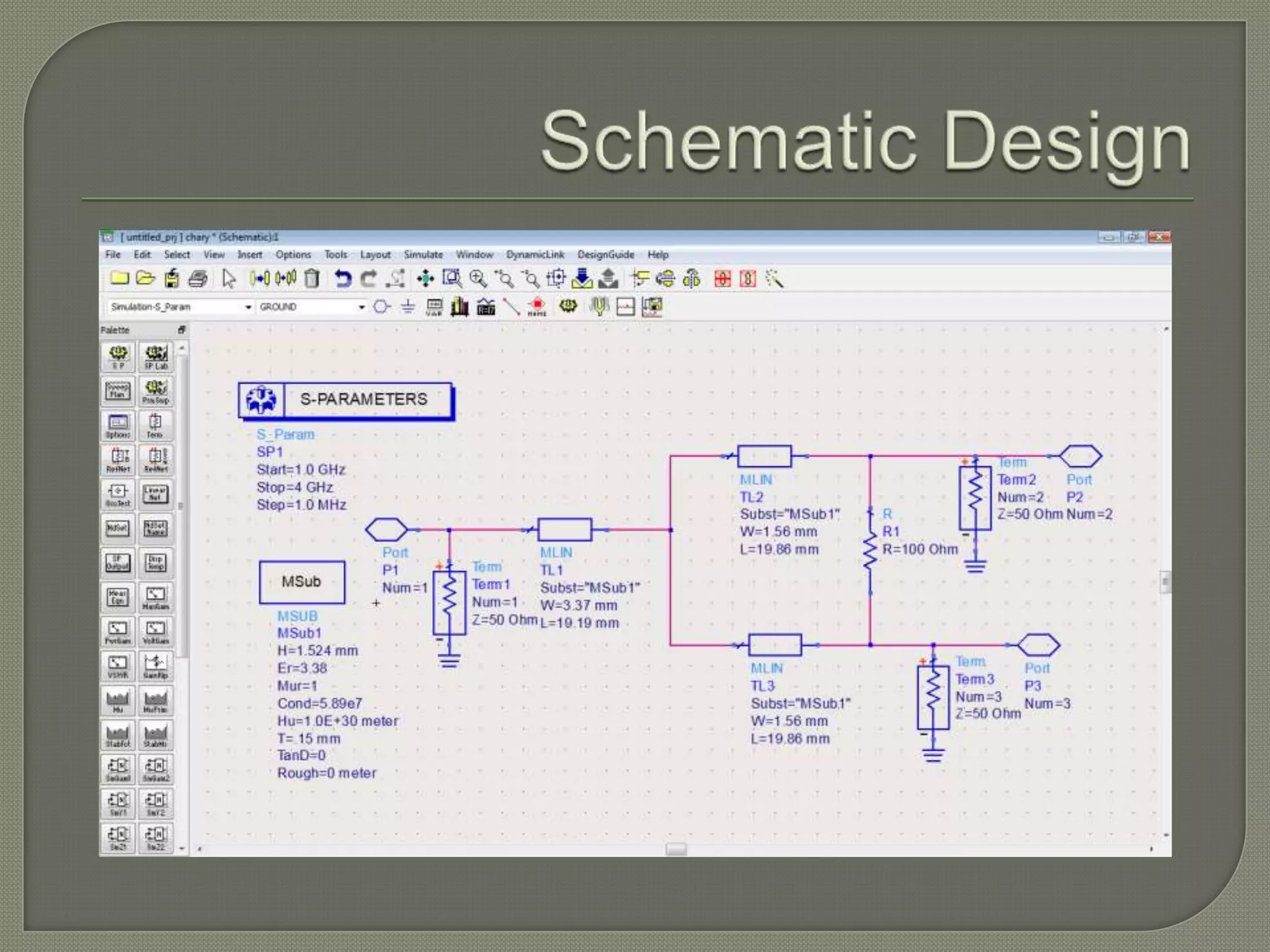Open the DesignGuide menu
This screenshot has width=1270, height=952.
[x=605, y=255]
